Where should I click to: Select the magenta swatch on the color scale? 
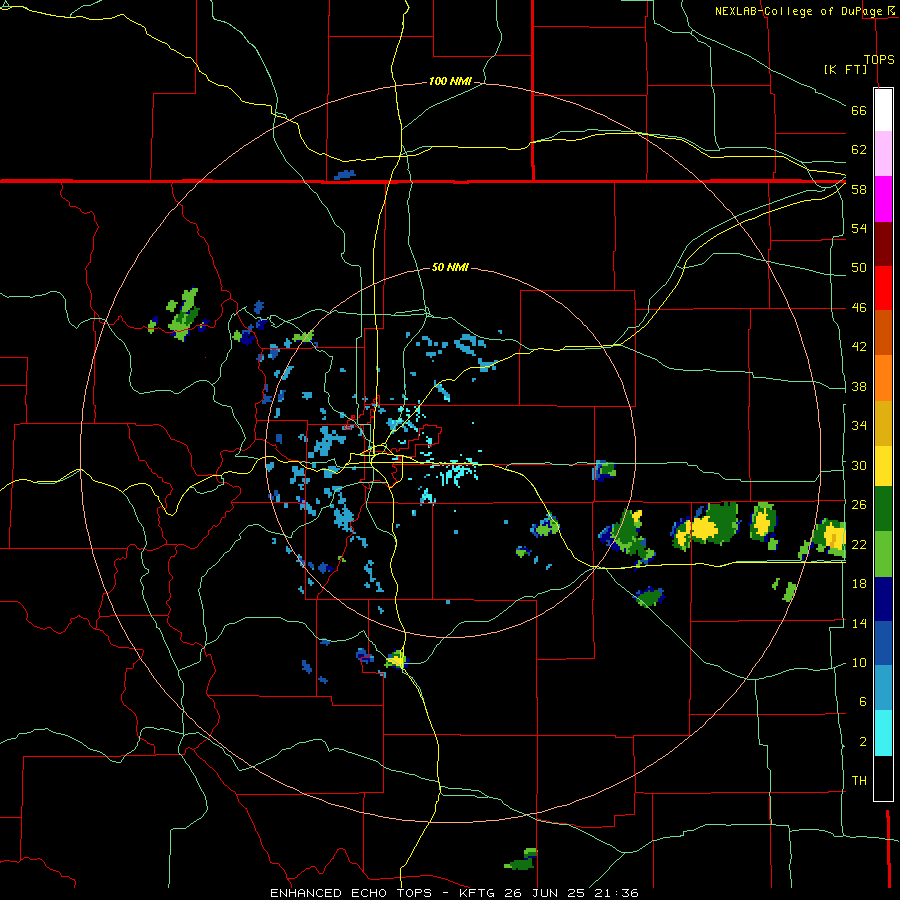pyautogui.click(x=883, y=199)
